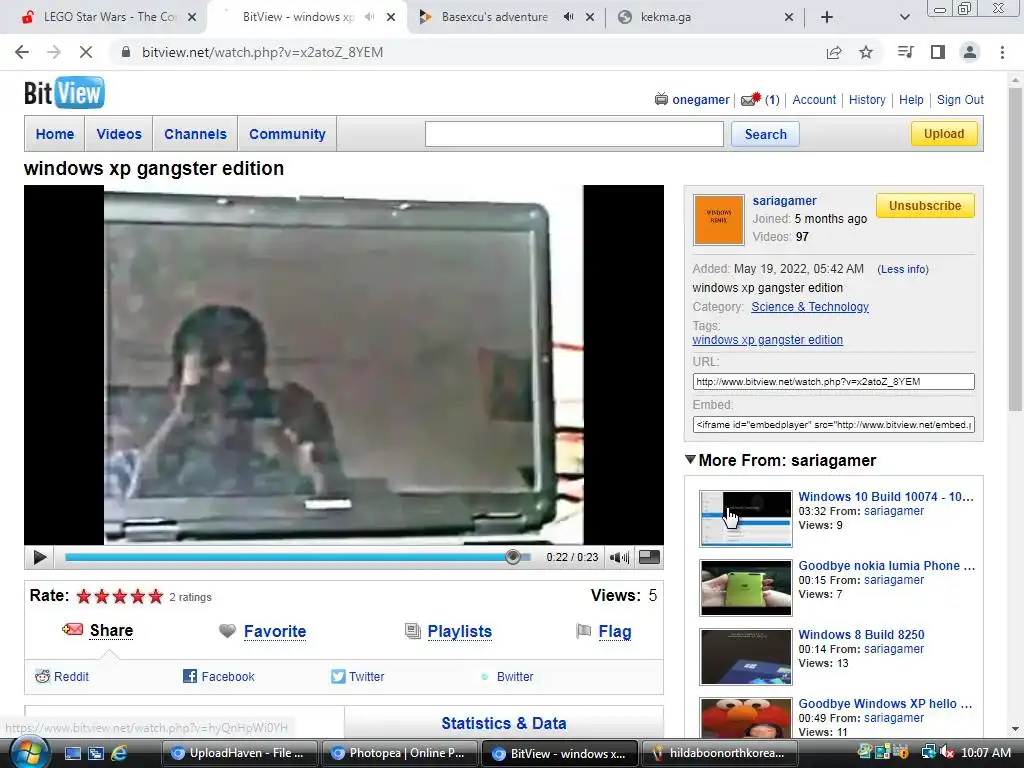
Task: Open the Home navigation item
Action: click(x=55, y=134)
